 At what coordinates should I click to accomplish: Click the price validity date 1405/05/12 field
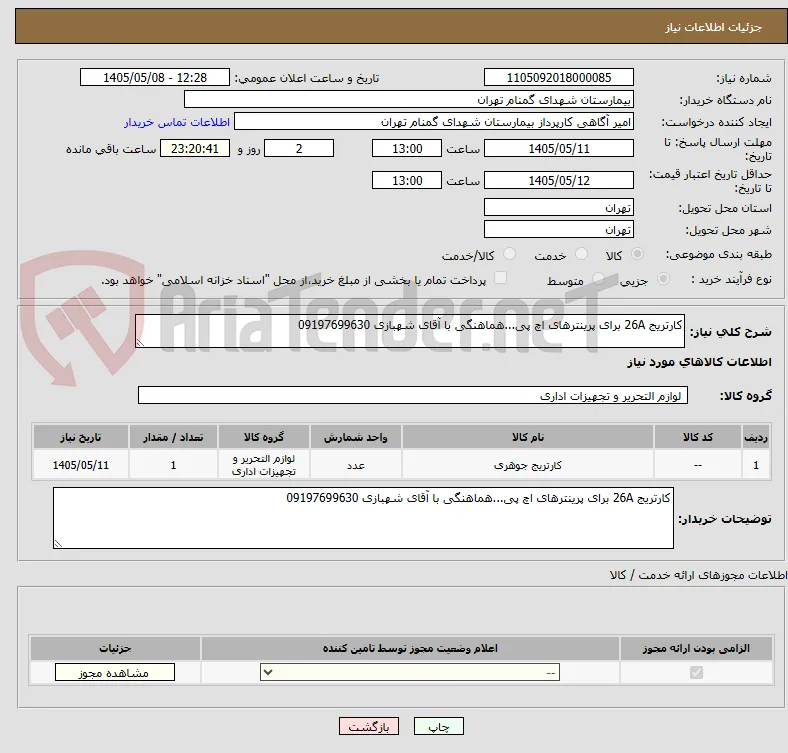tap(558, 180)
